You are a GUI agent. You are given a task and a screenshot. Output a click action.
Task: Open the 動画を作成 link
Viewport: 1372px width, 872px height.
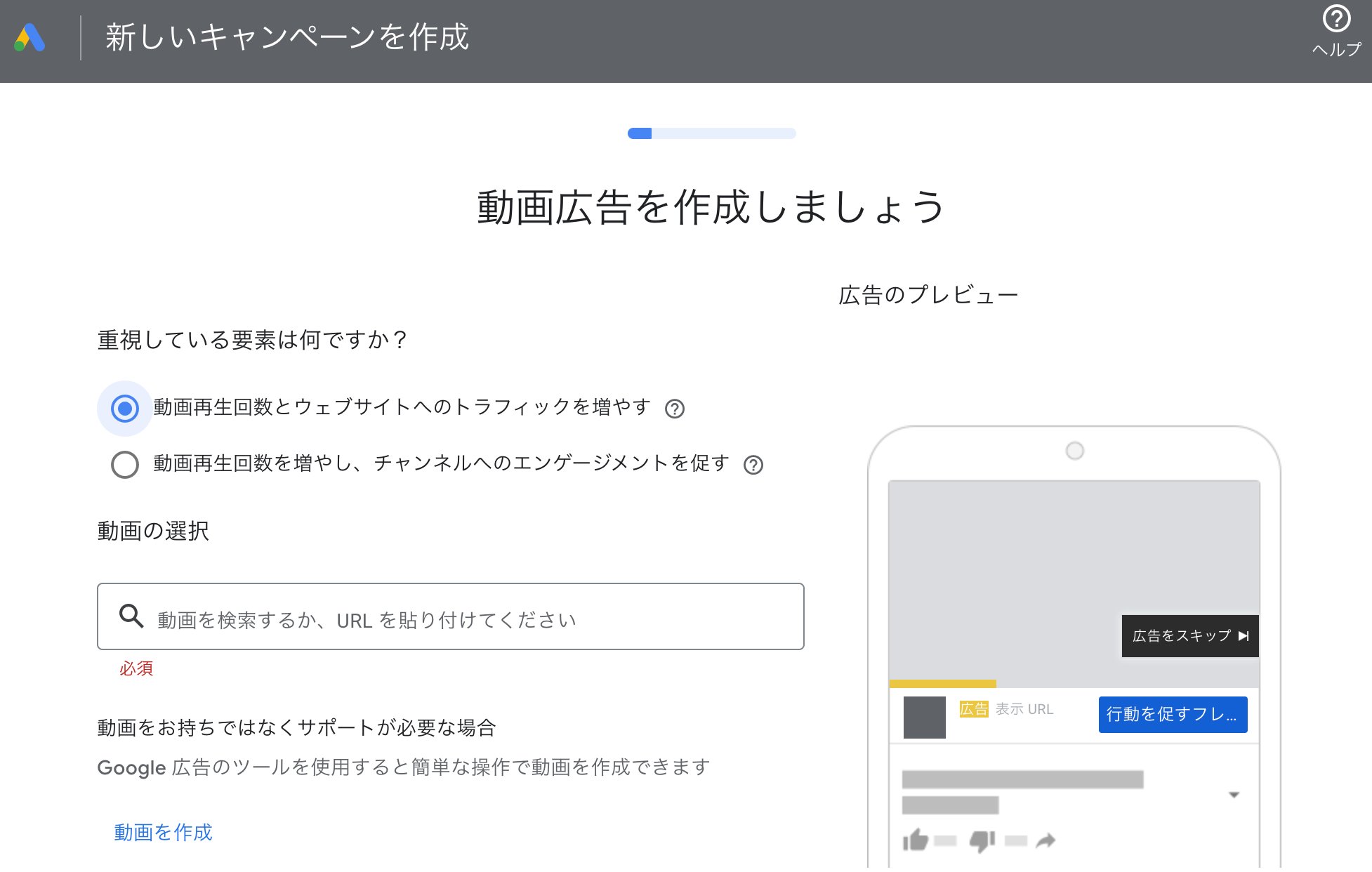[x=162, y=832]
